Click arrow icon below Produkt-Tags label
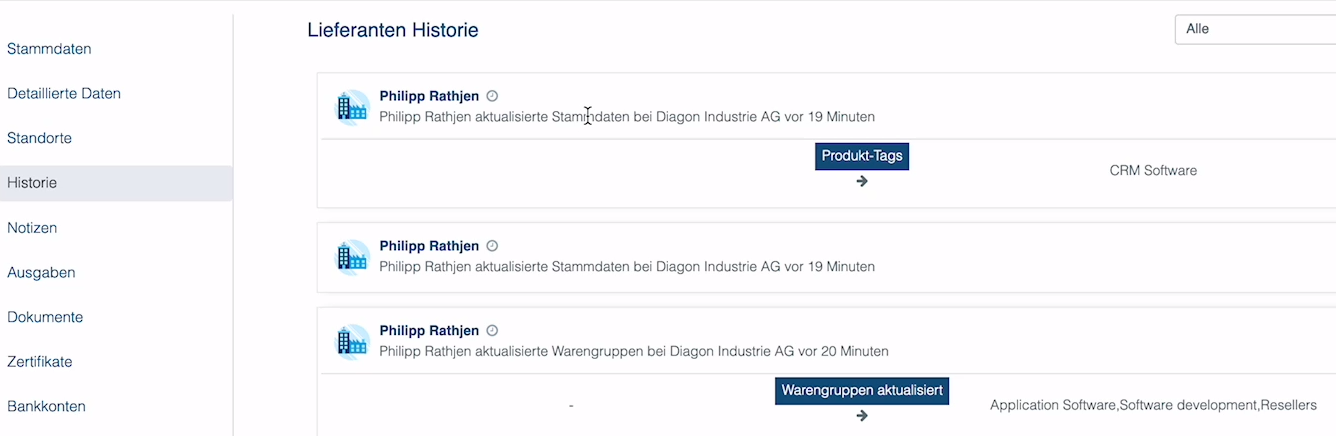Viewport: 1336px width, 436px height. coord(862,181)
